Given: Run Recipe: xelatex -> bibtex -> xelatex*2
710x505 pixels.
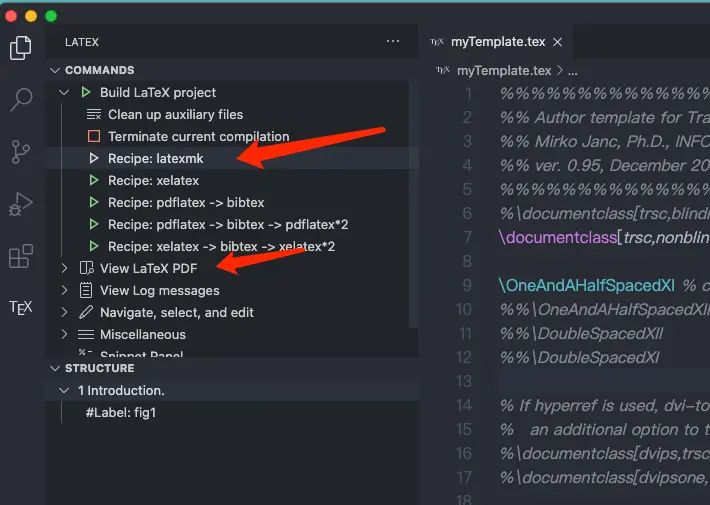Looking at the screenshot, I should click(221, 246).
